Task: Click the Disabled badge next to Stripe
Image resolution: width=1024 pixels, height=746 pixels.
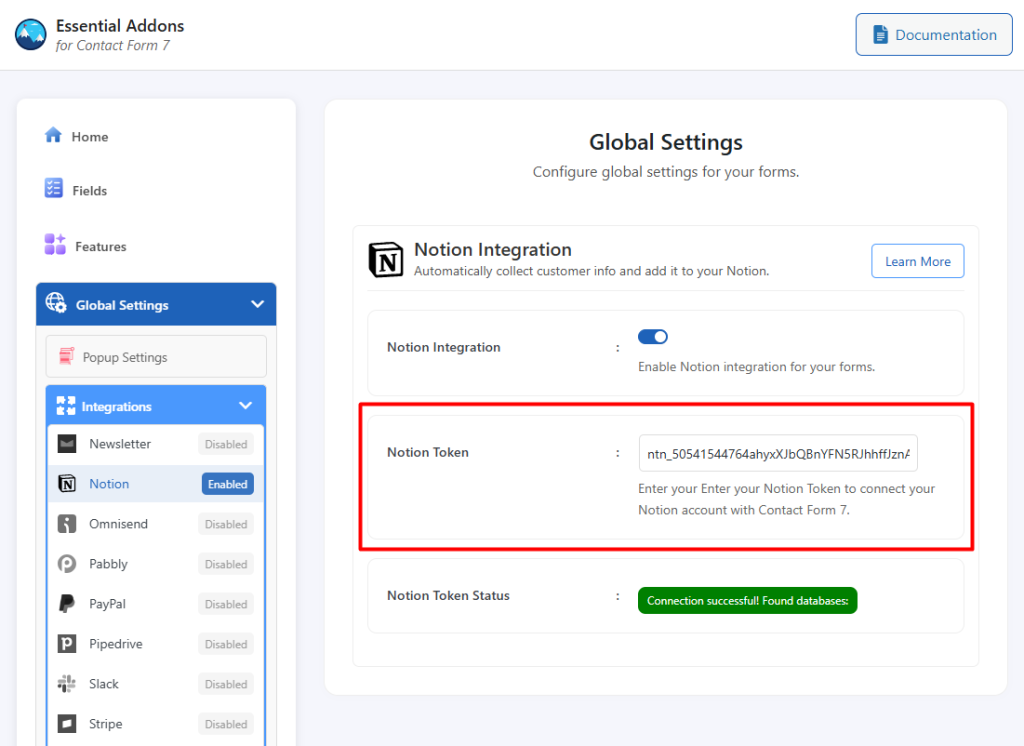Action: click(226, 724)
